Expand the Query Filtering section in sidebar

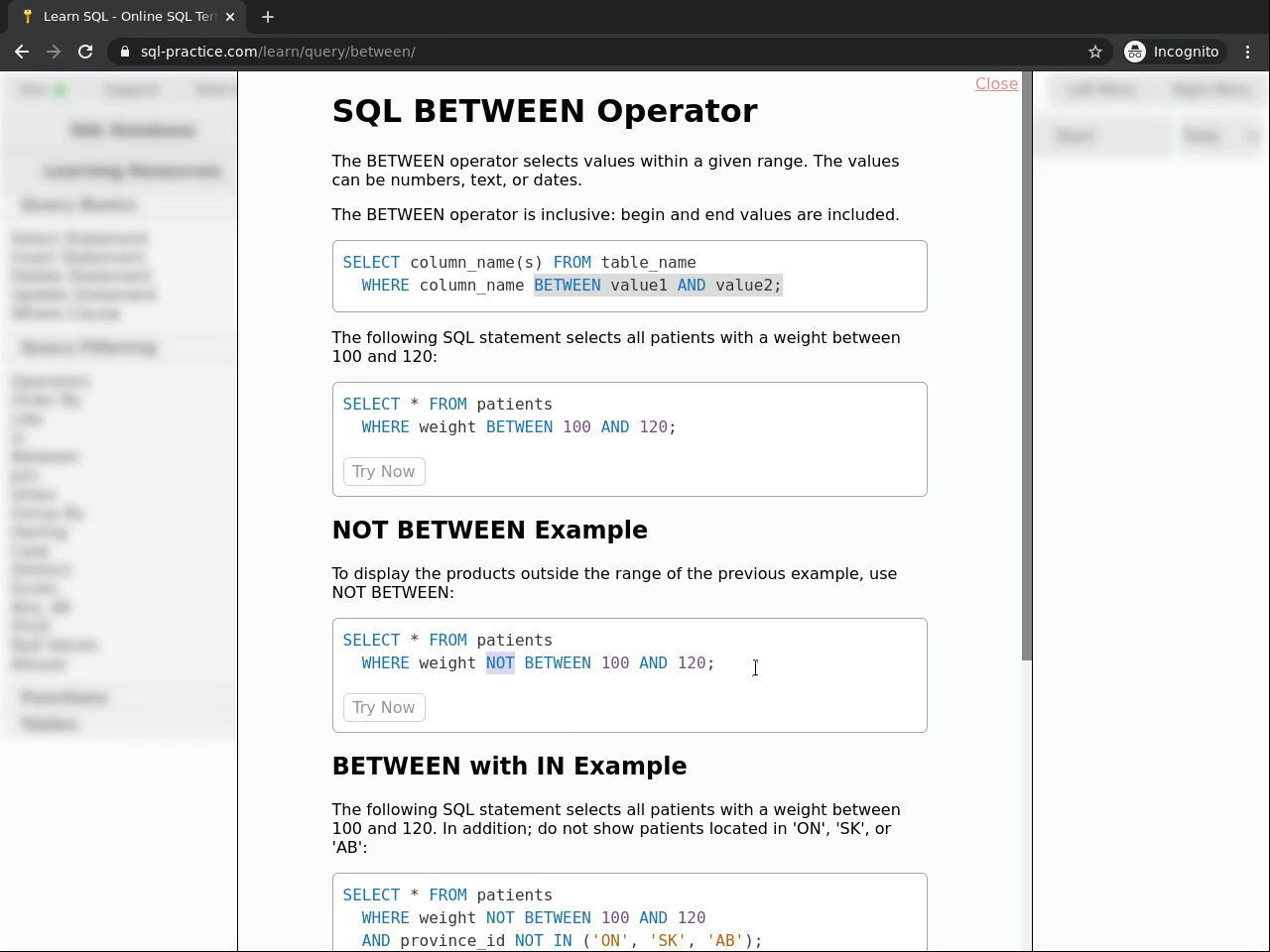89,348
